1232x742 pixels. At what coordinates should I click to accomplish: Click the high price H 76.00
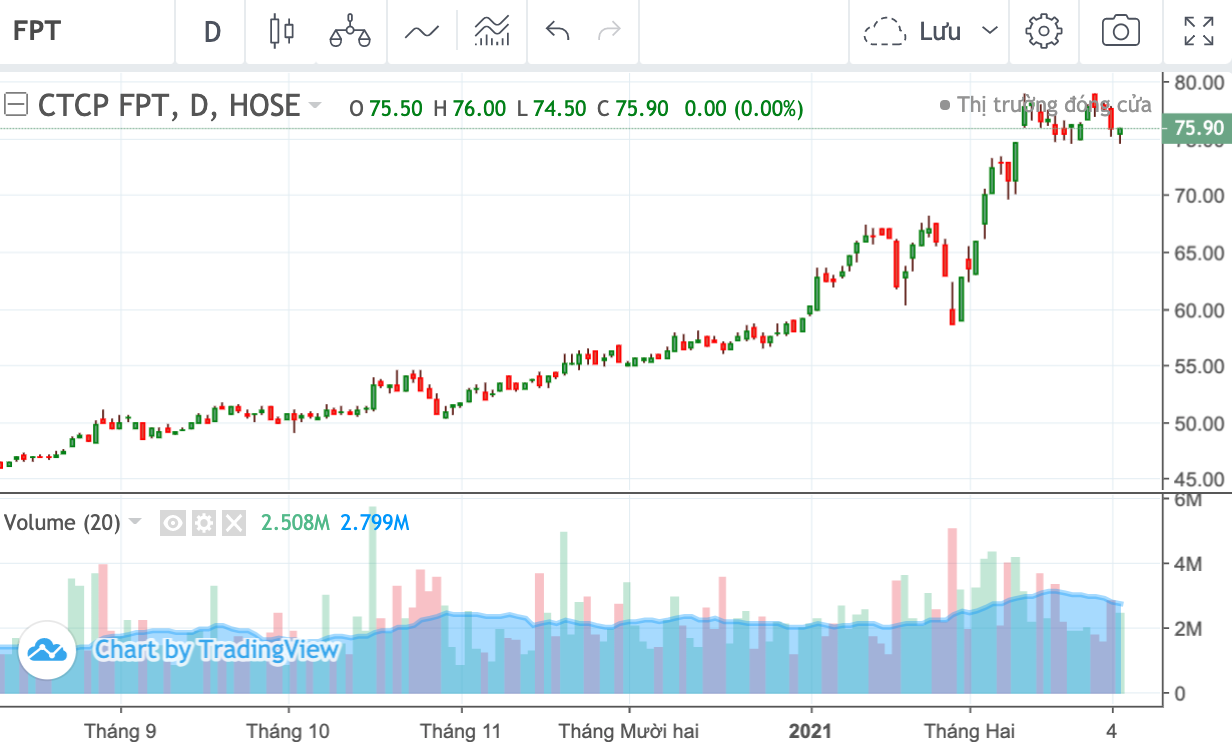point(469,108)
